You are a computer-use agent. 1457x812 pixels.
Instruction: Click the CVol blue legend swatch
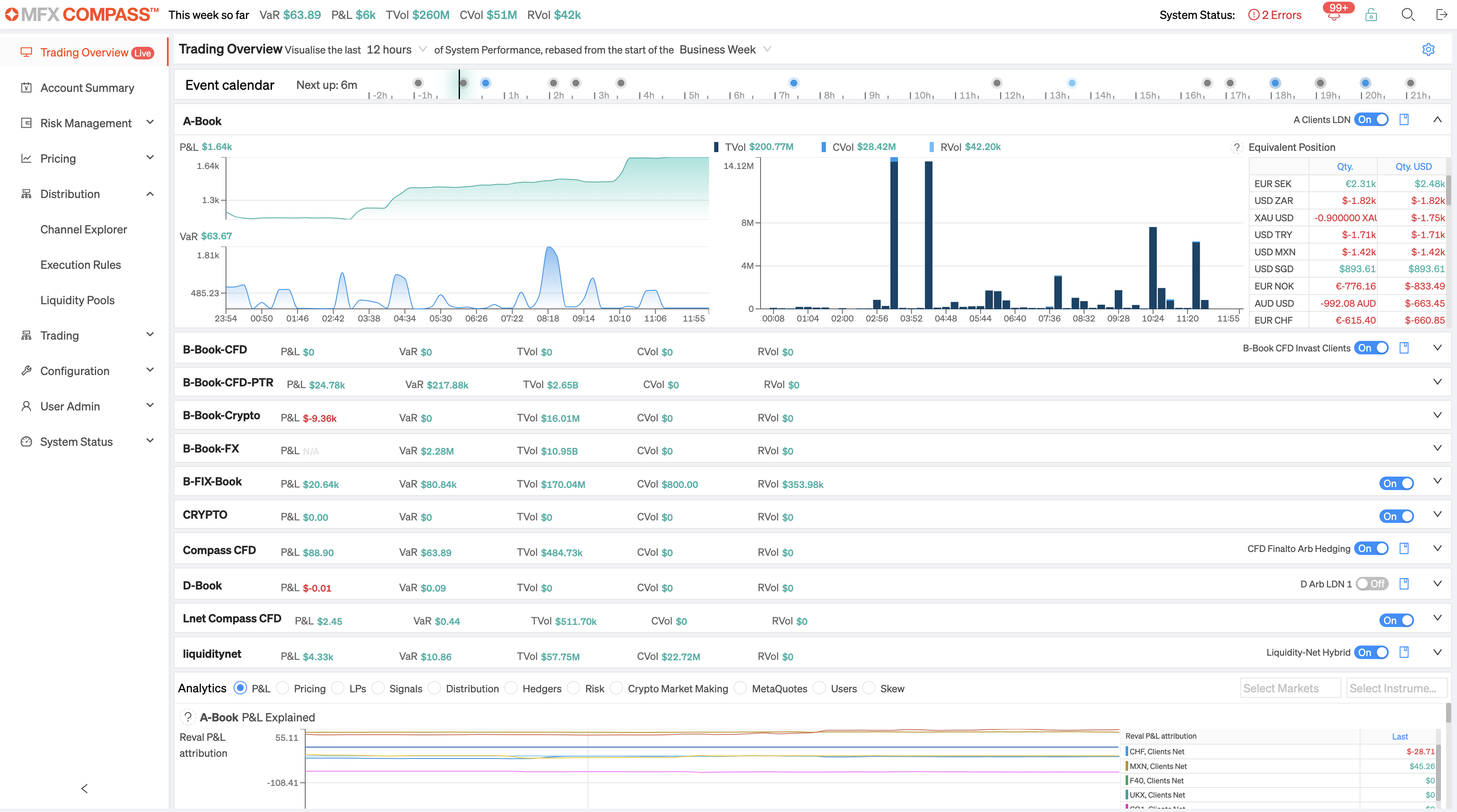click(823, 147)
